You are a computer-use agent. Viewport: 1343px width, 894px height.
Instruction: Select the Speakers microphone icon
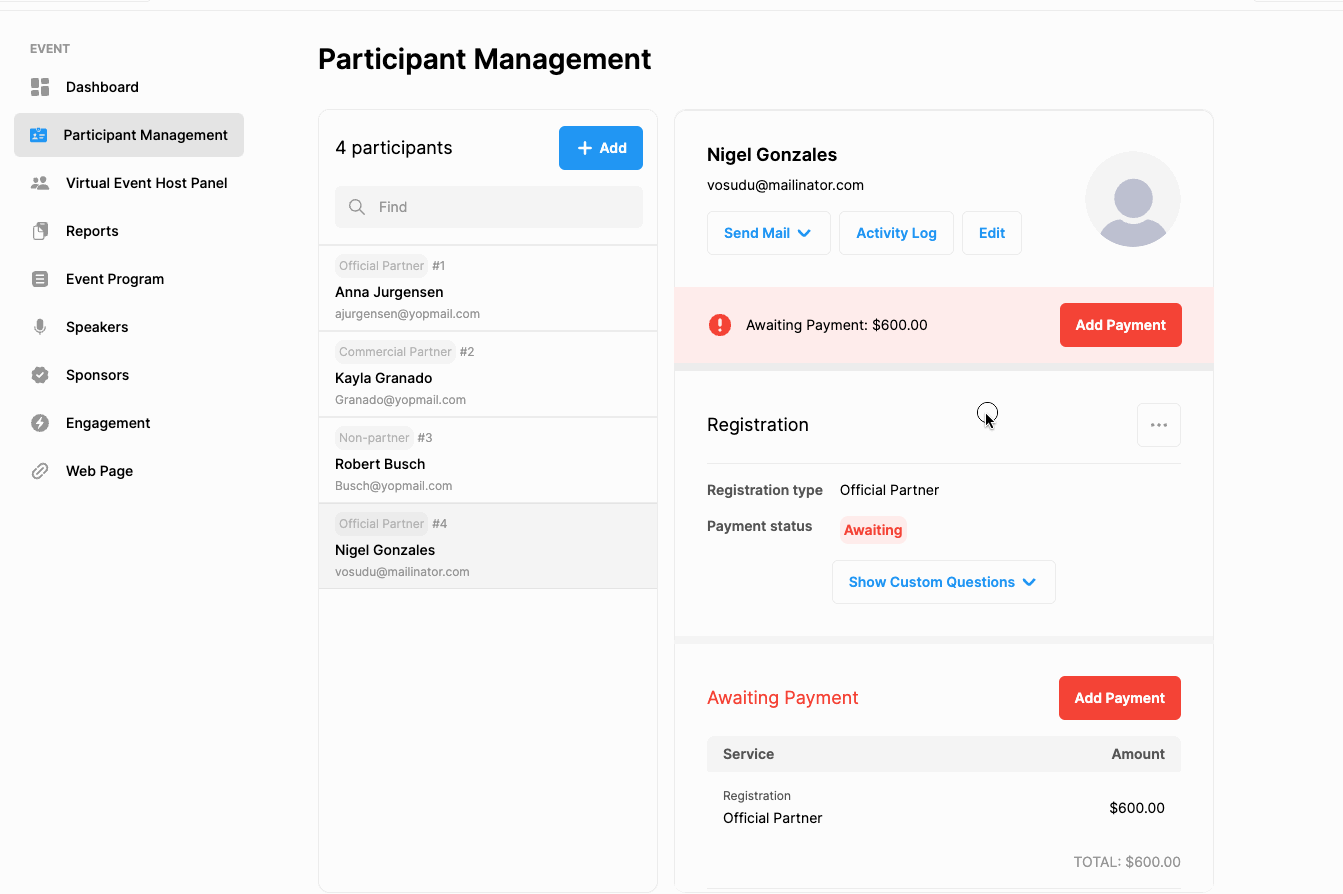[40, 327]
